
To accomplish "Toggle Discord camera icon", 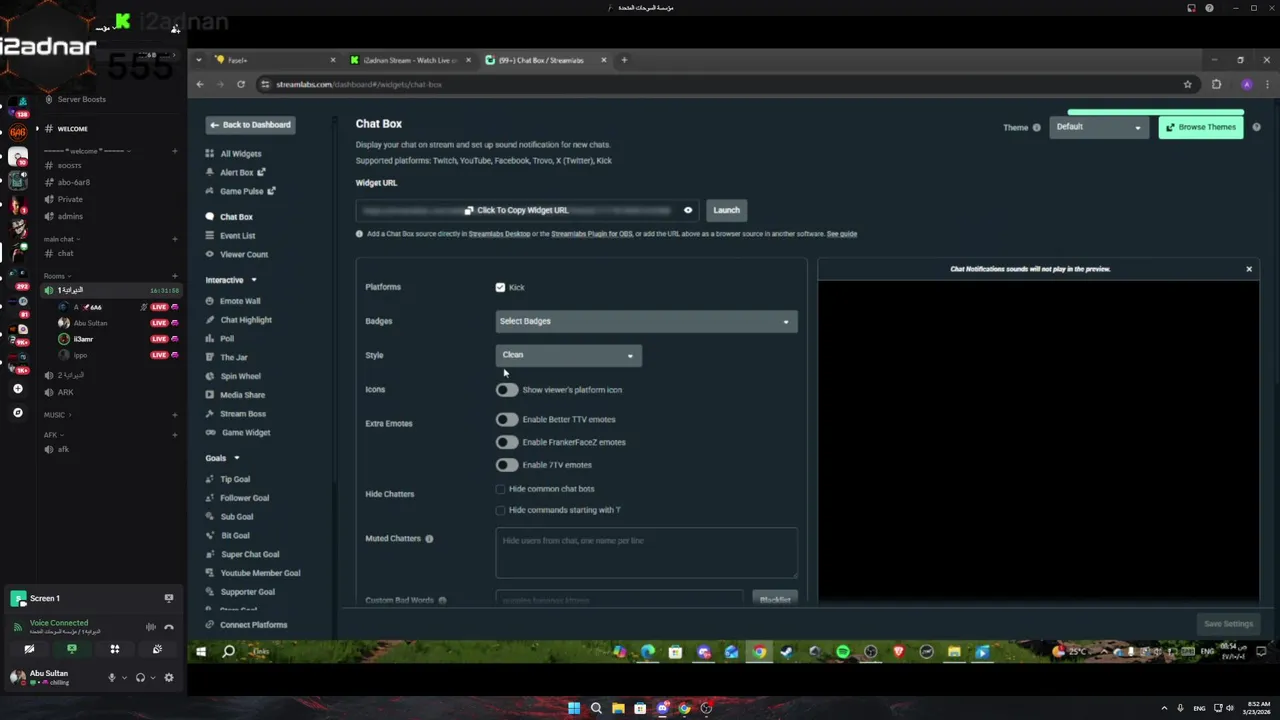I will tap(29, 649).
